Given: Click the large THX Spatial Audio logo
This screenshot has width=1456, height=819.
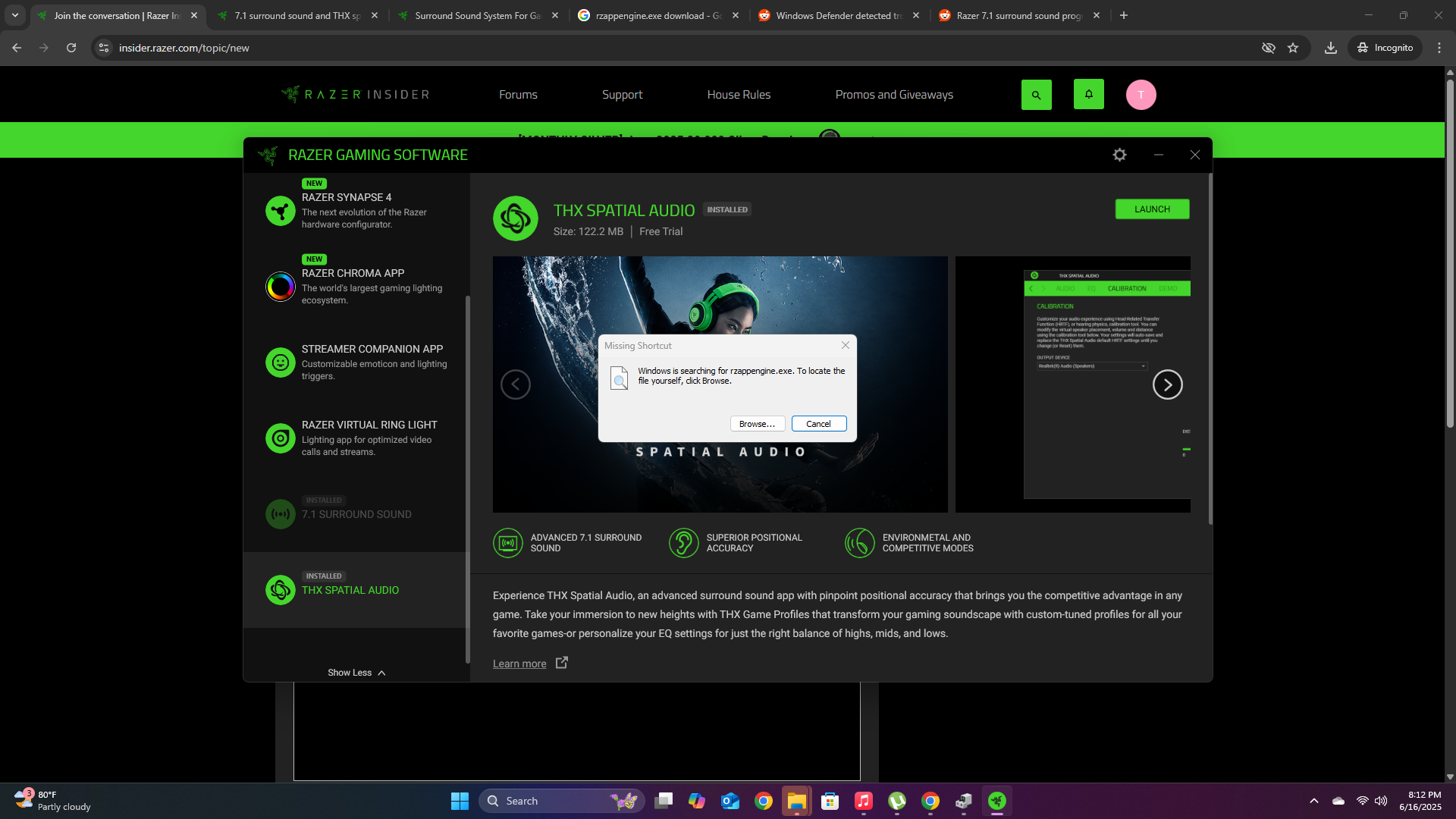Looking at the screenshot, I should [x=516, y=218].
